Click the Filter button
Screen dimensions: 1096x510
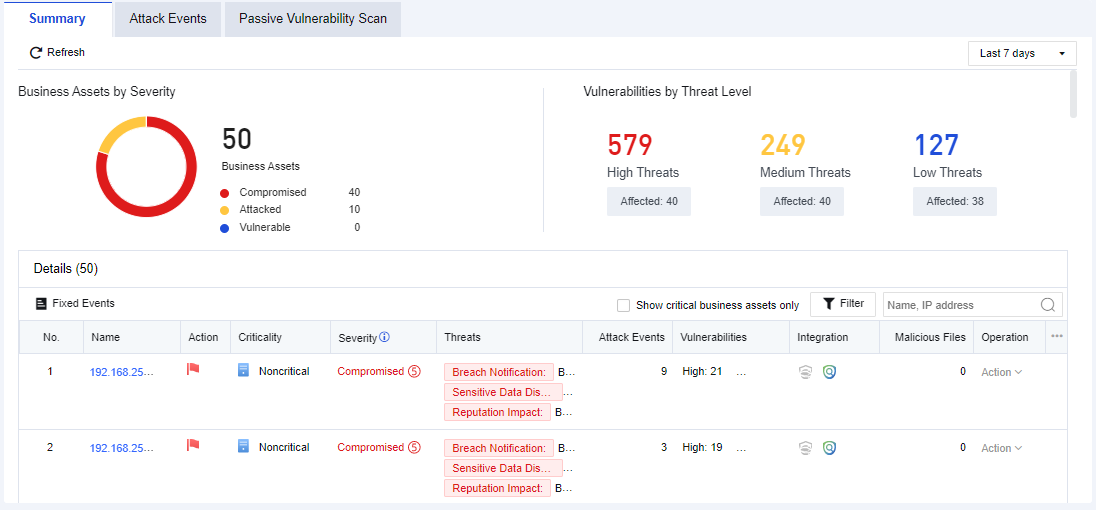point(843,304)
